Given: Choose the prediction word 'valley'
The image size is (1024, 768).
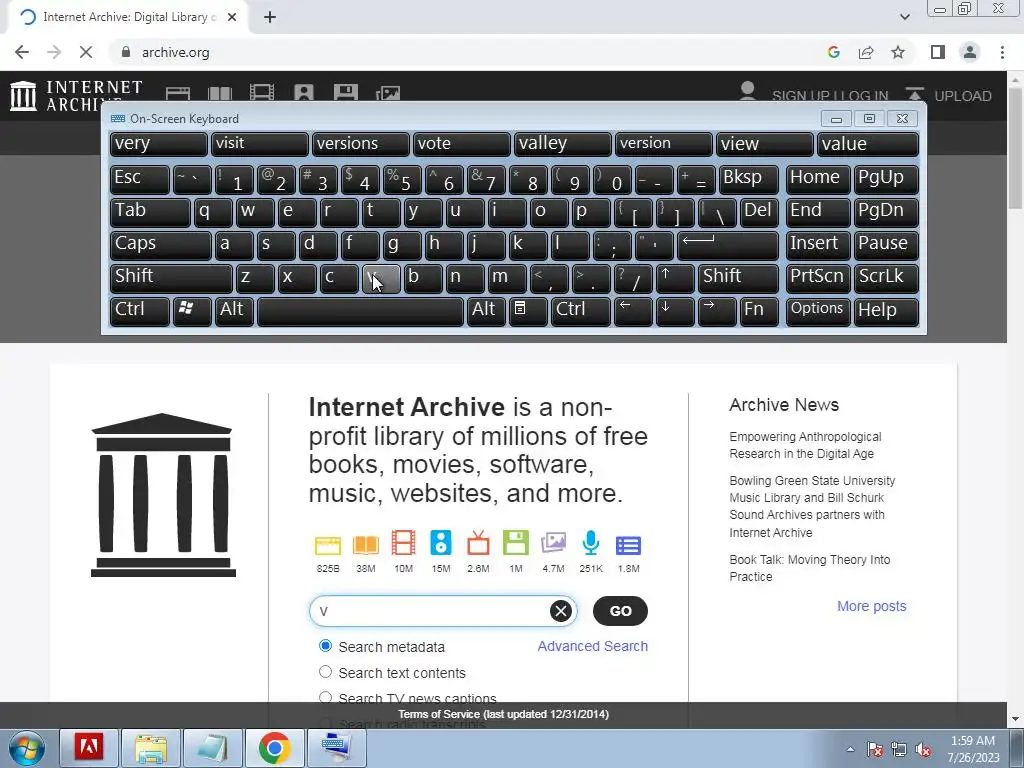Looking at the screenshot, I should (562, 144).
